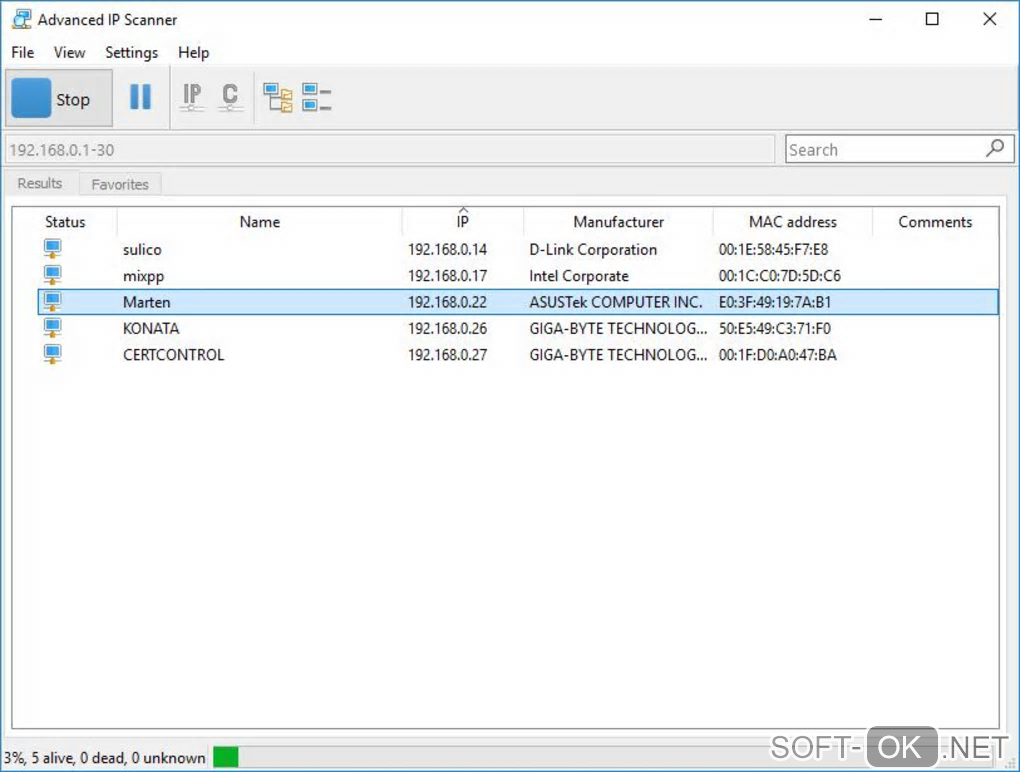Image resolution: width=1020 pixels, height=772 pixels.
Task: Click IP address 192.168.0.22
Action: (448, 302)
